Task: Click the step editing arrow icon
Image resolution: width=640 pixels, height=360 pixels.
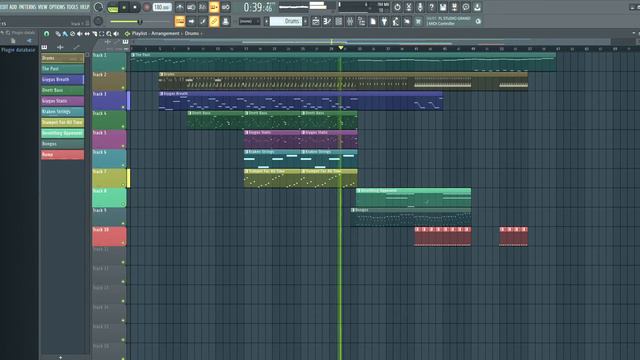Action: pyautogui.click(x=191, y=21)
